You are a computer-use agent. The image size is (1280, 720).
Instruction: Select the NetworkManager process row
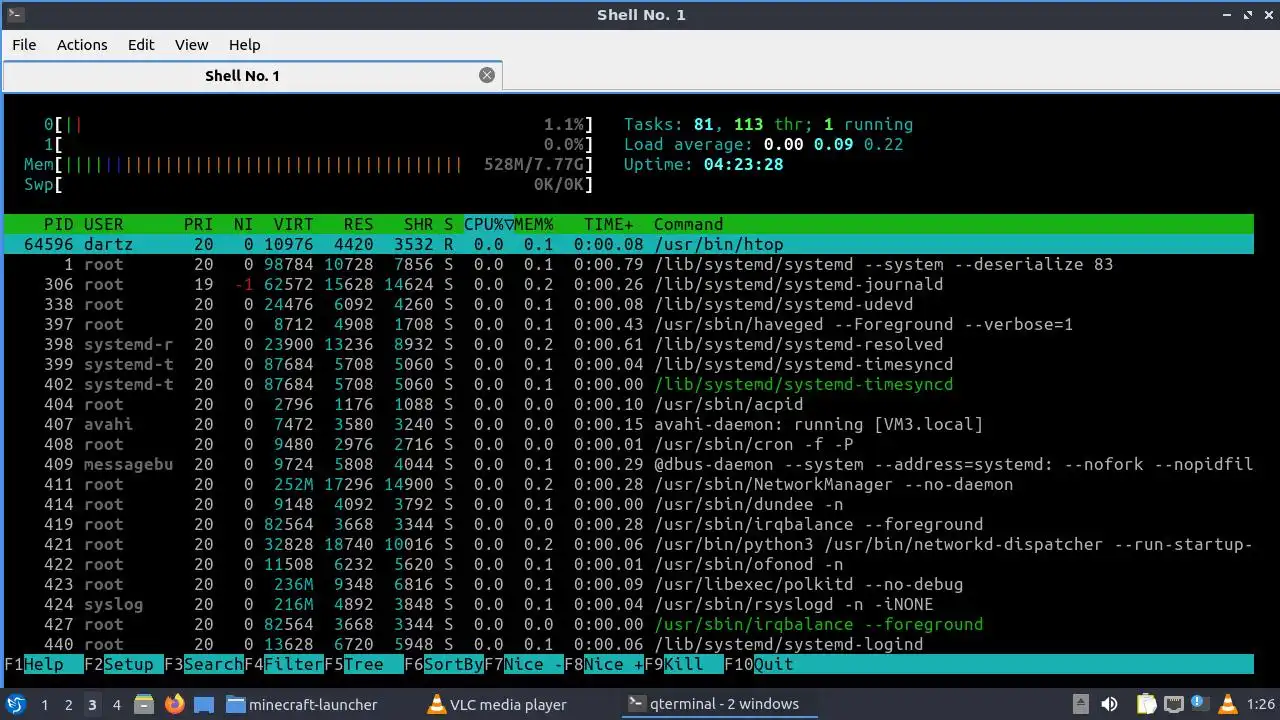coord(628,484)
